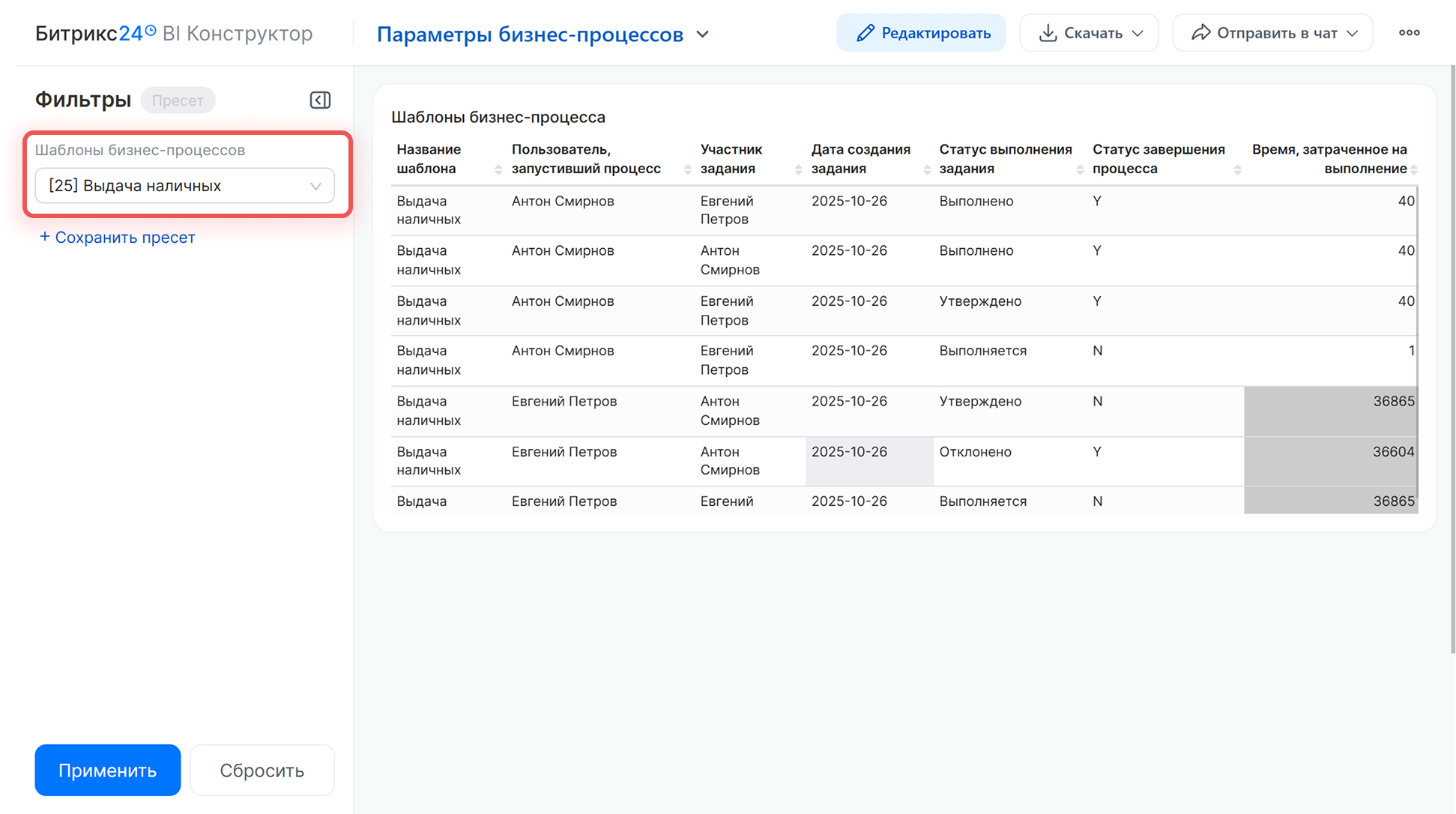Expand the Отправить в чат dropdown

click(1272, 33)
